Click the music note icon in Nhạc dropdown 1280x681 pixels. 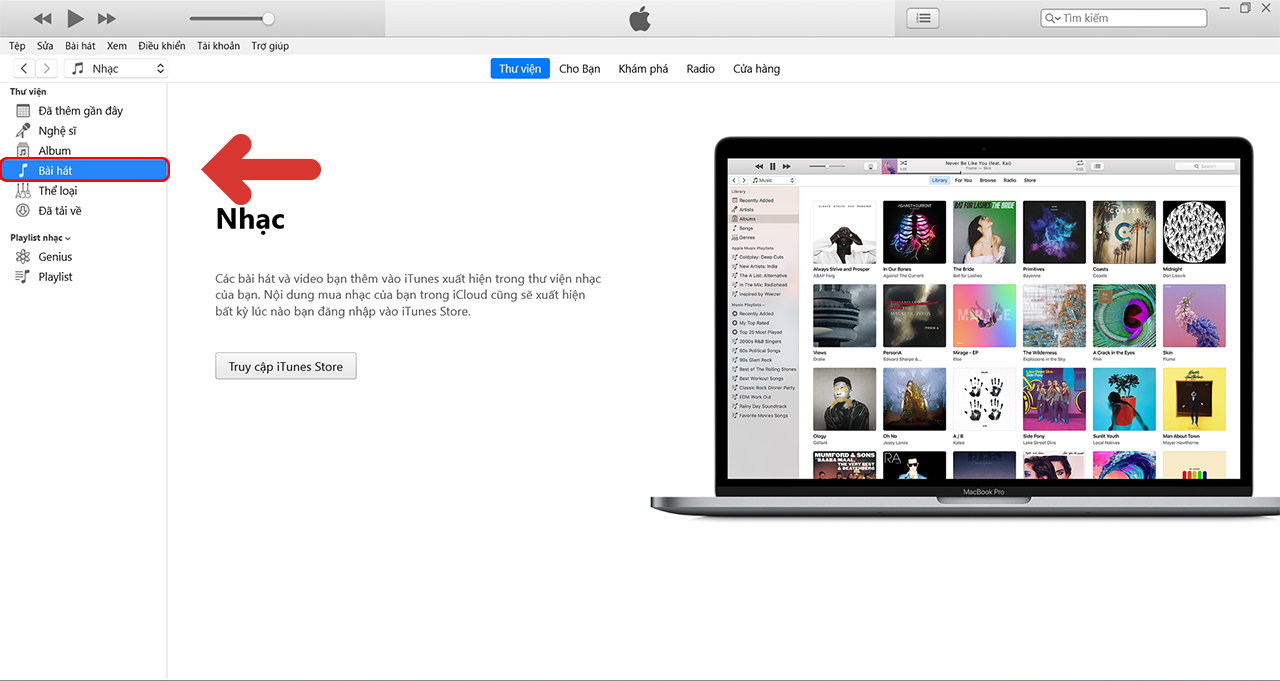pyautogui.click(x=78, y=68)
